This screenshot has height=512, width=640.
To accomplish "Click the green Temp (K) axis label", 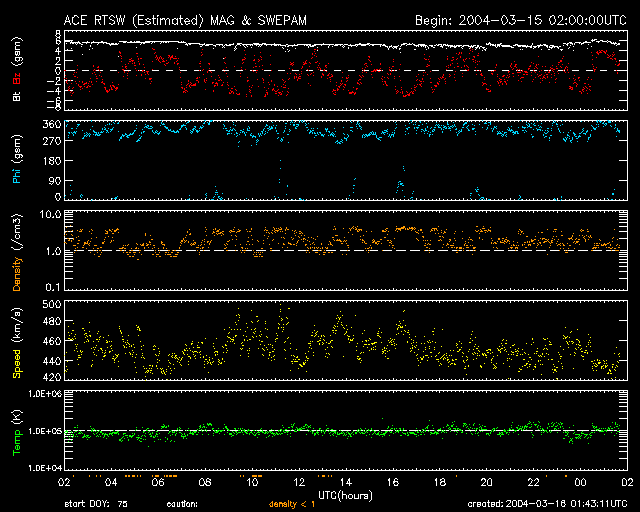I will pos(17,432).
